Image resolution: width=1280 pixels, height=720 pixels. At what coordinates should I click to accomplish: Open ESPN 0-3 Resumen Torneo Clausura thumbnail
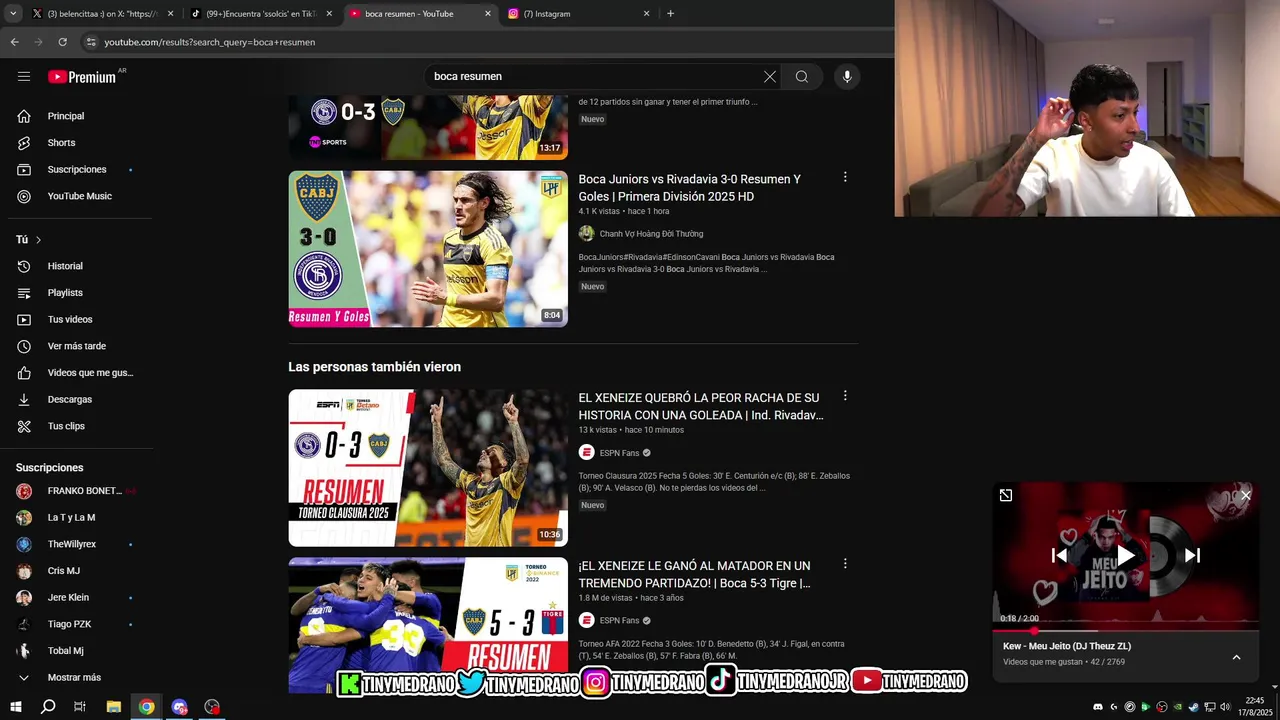428,468
